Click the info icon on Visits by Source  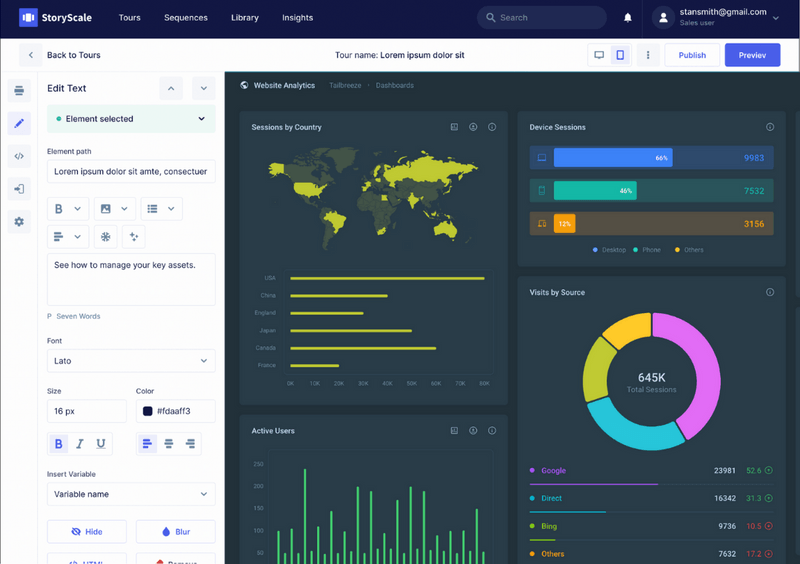770,292
